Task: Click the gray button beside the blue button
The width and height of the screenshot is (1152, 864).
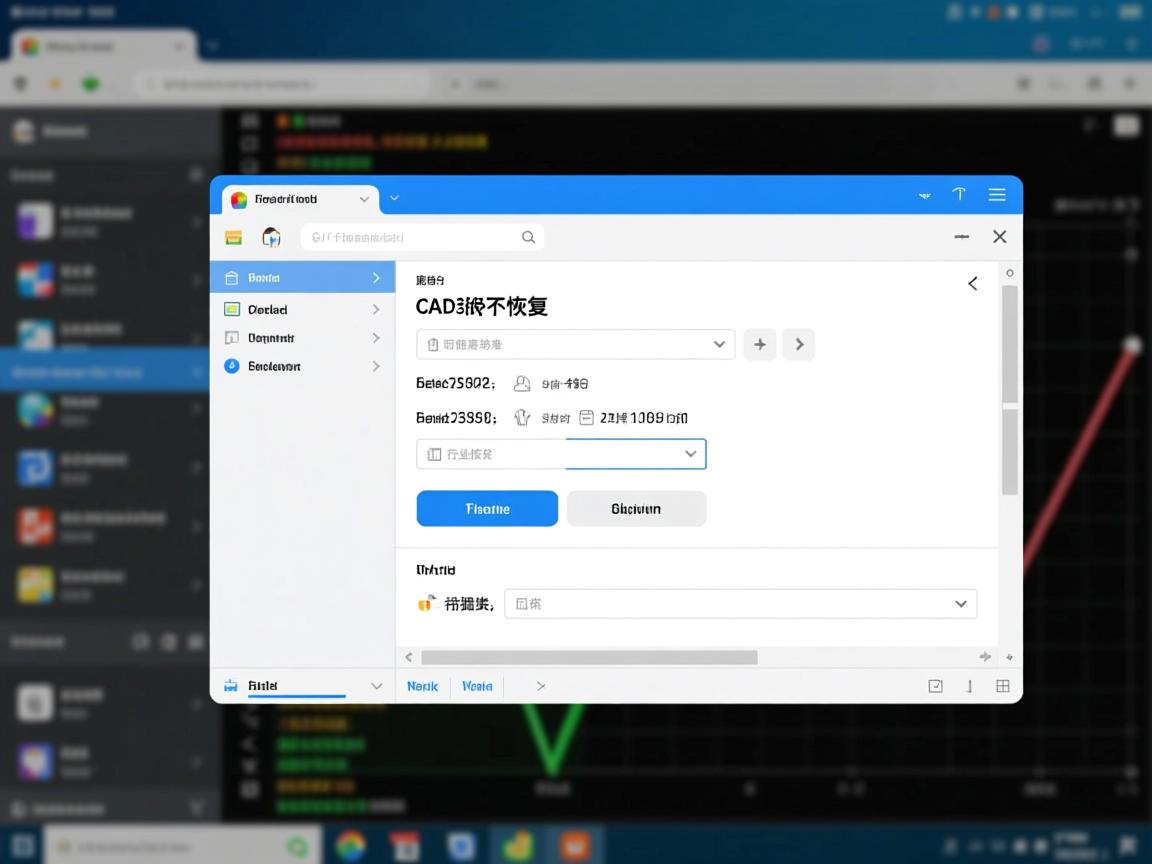Action: pyautogui.click(x=636, y=509)
